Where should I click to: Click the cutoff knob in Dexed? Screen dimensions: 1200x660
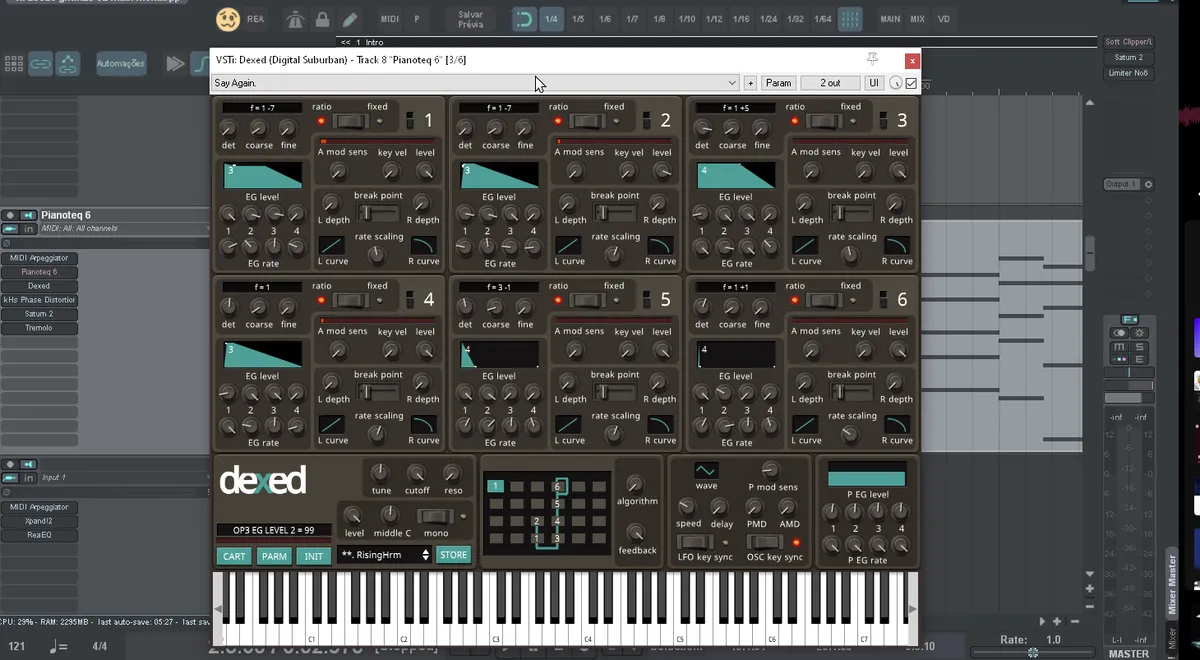coord(416,473)
